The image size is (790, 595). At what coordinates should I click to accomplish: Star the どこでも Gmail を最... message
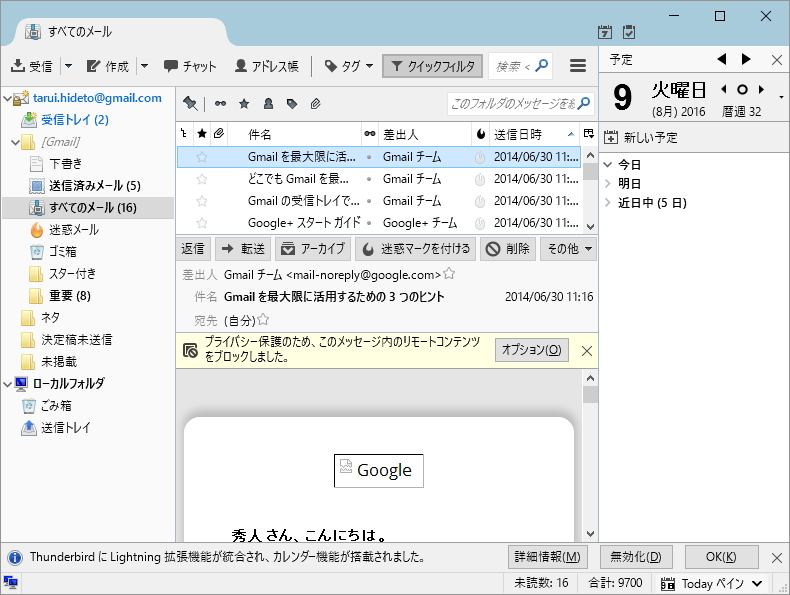point(202,179)
